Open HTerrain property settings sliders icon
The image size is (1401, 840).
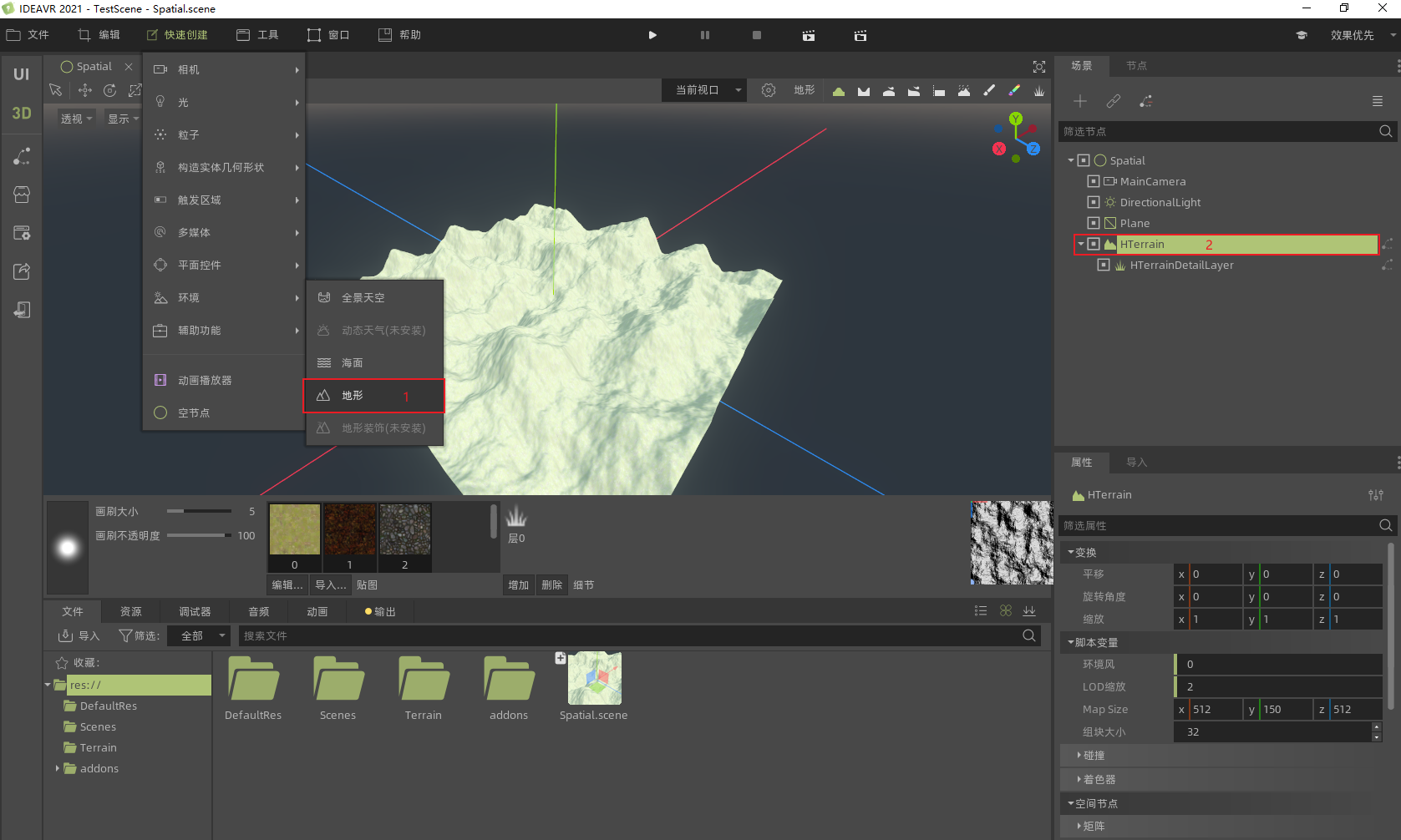coord(1376,495)
